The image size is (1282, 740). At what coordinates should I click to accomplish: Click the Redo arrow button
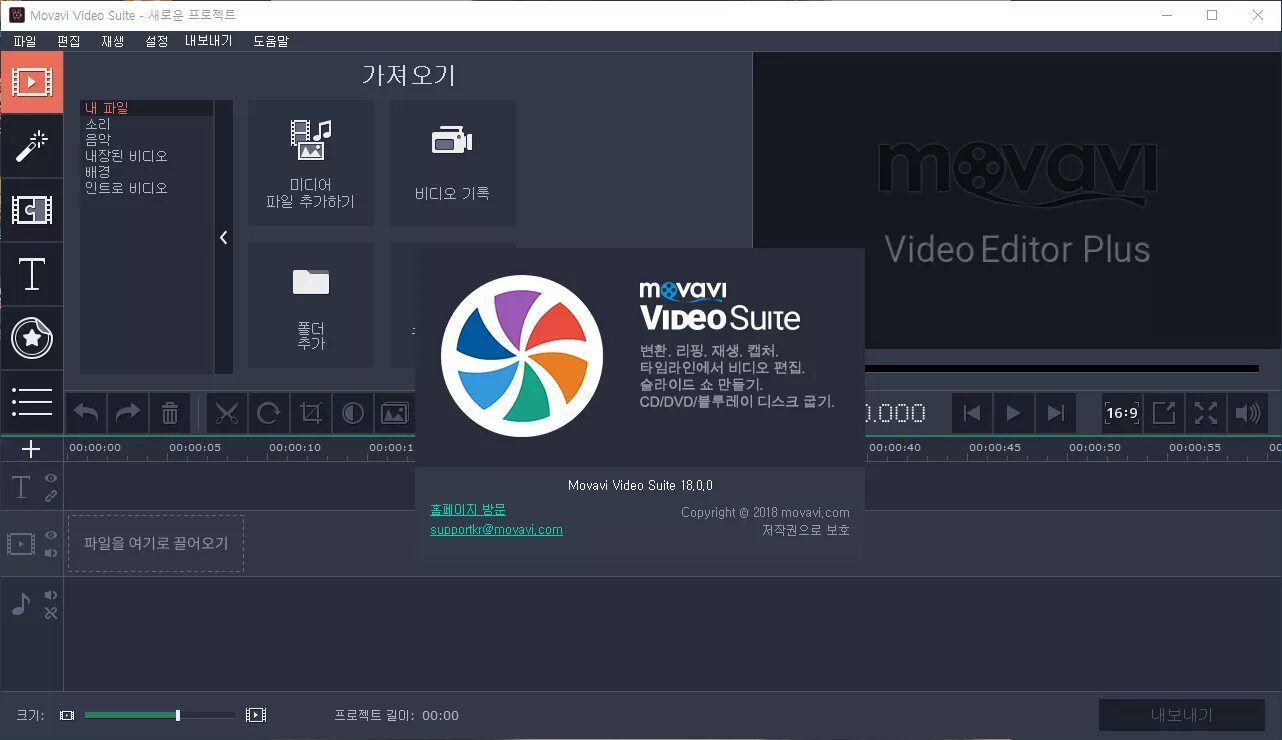[128, 413]
